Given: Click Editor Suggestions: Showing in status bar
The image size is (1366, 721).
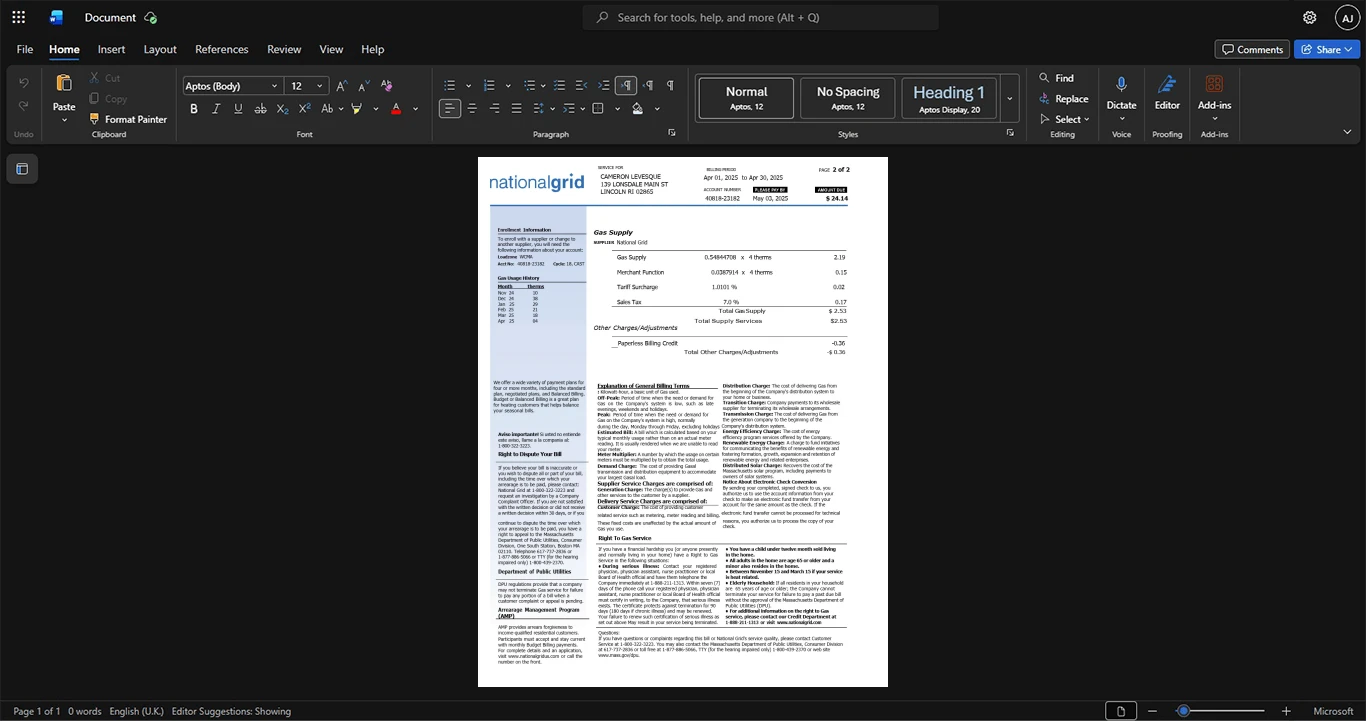Looking at the screenshot, I should (x=231, y=711).
